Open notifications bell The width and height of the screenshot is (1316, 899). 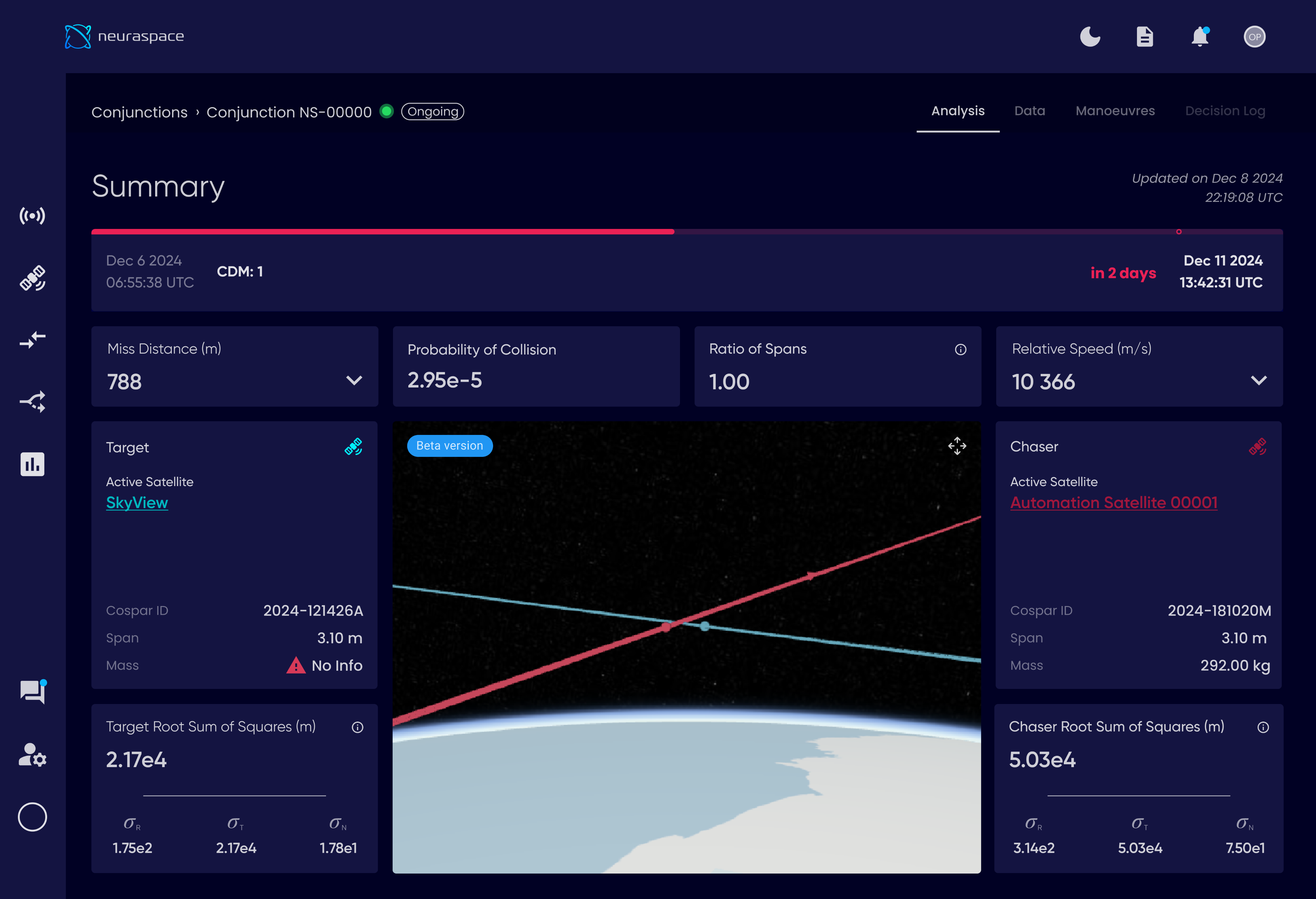1199,37
